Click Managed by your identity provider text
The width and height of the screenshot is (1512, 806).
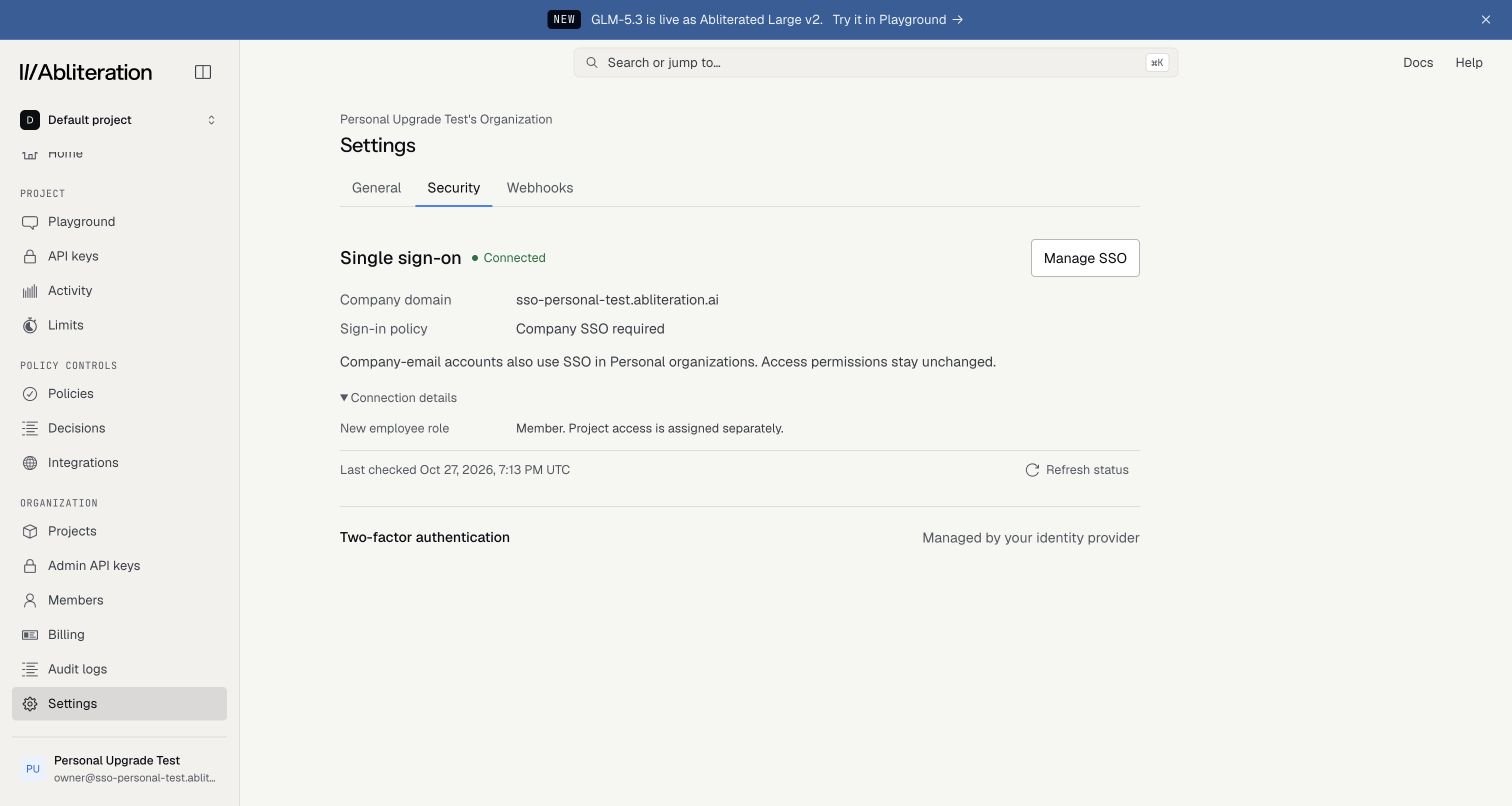1031,538
